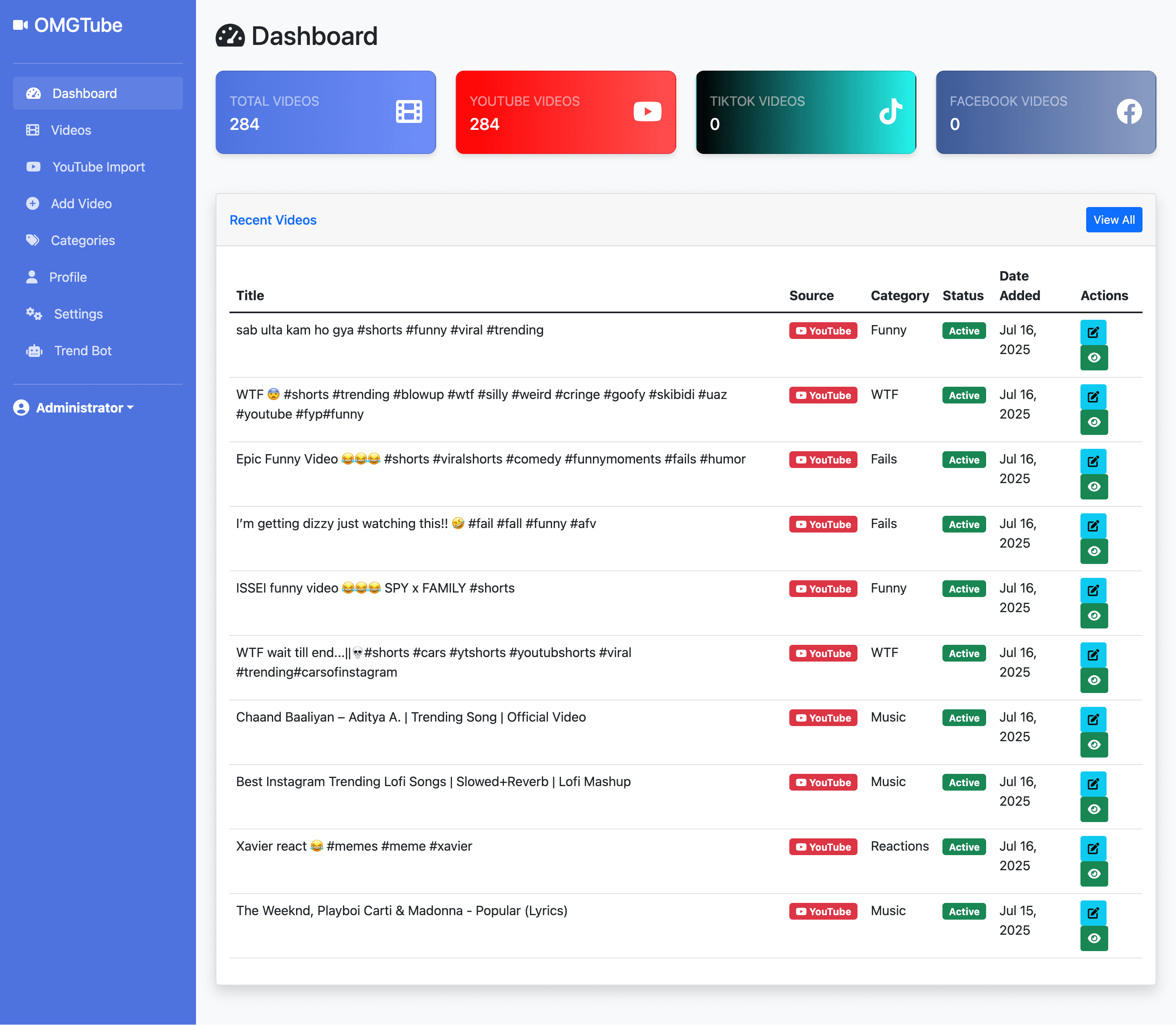Viewport: 1176px width, 1025px height.
Task: Click the film strip icon on Total Videos card
Action: pos(409,111)
